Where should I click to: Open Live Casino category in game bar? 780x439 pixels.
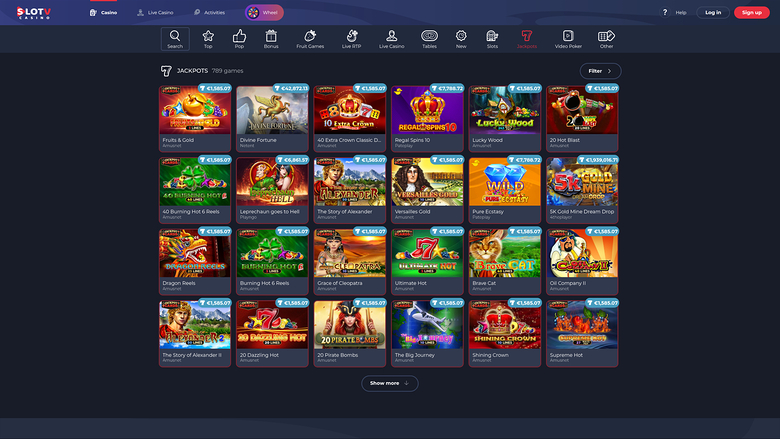coord(391,39)
